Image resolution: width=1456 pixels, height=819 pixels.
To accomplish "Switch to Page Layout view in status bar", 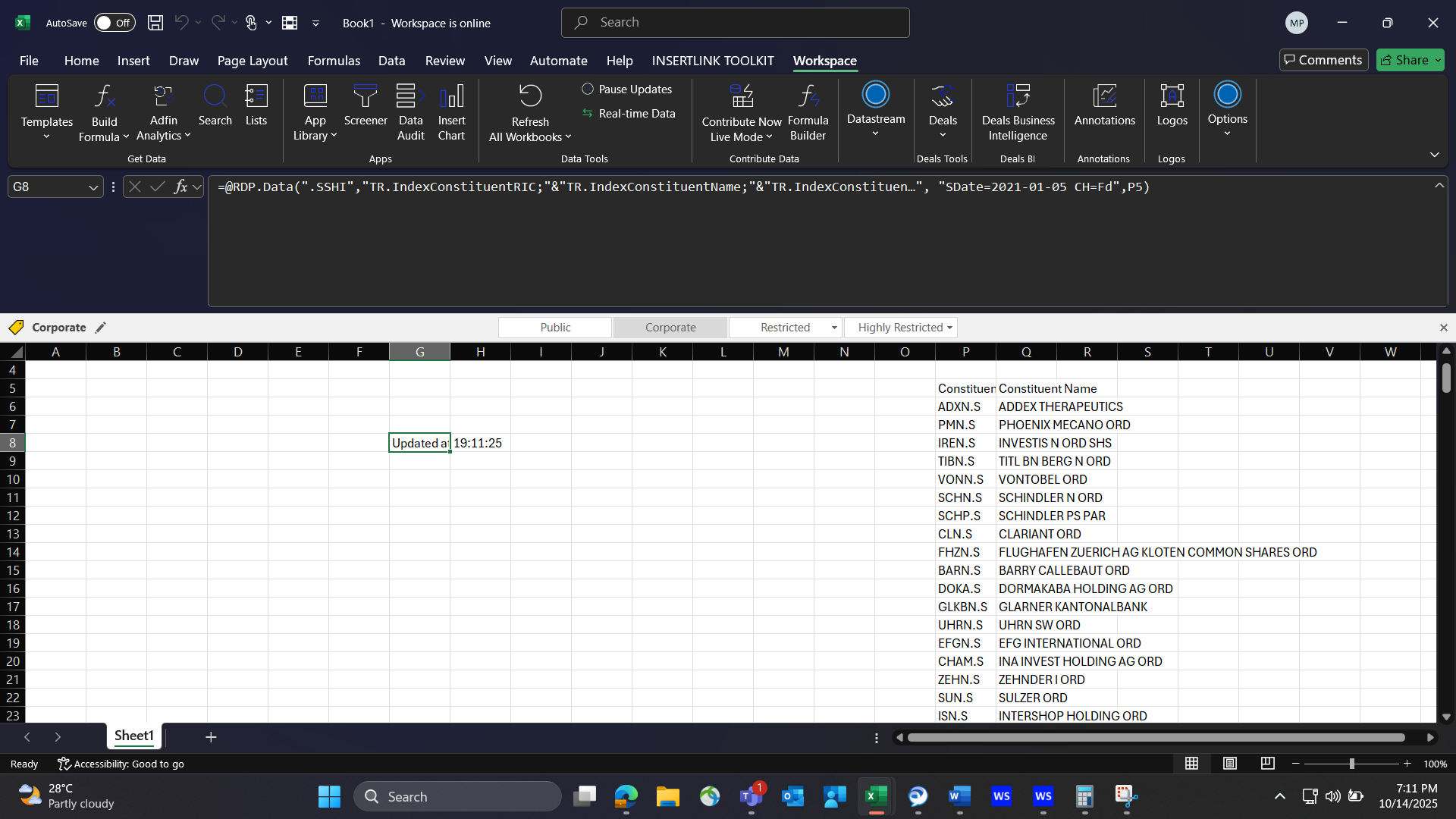I will [1230, 764].
